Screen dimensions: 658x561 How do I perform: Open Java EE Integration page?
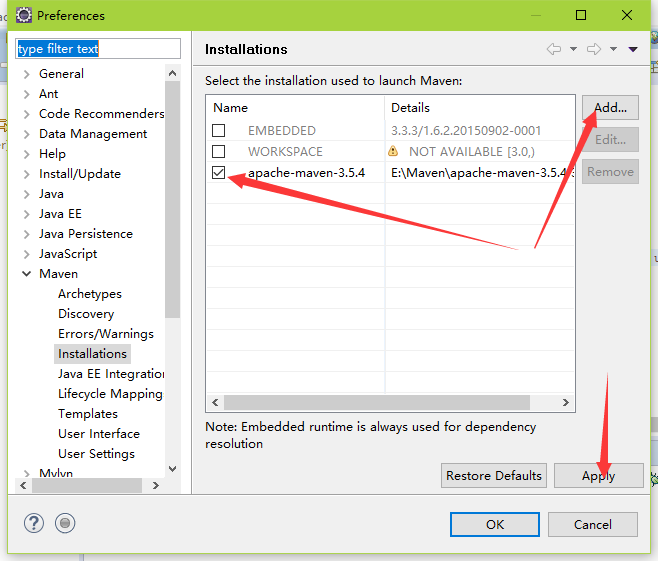[111, 374]
